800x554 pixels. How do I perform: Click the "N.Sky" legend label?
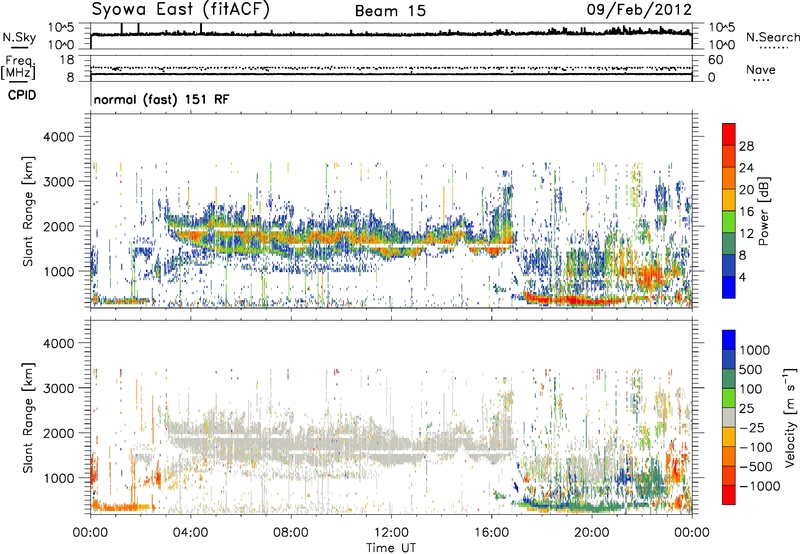click(x=19, y=37)
